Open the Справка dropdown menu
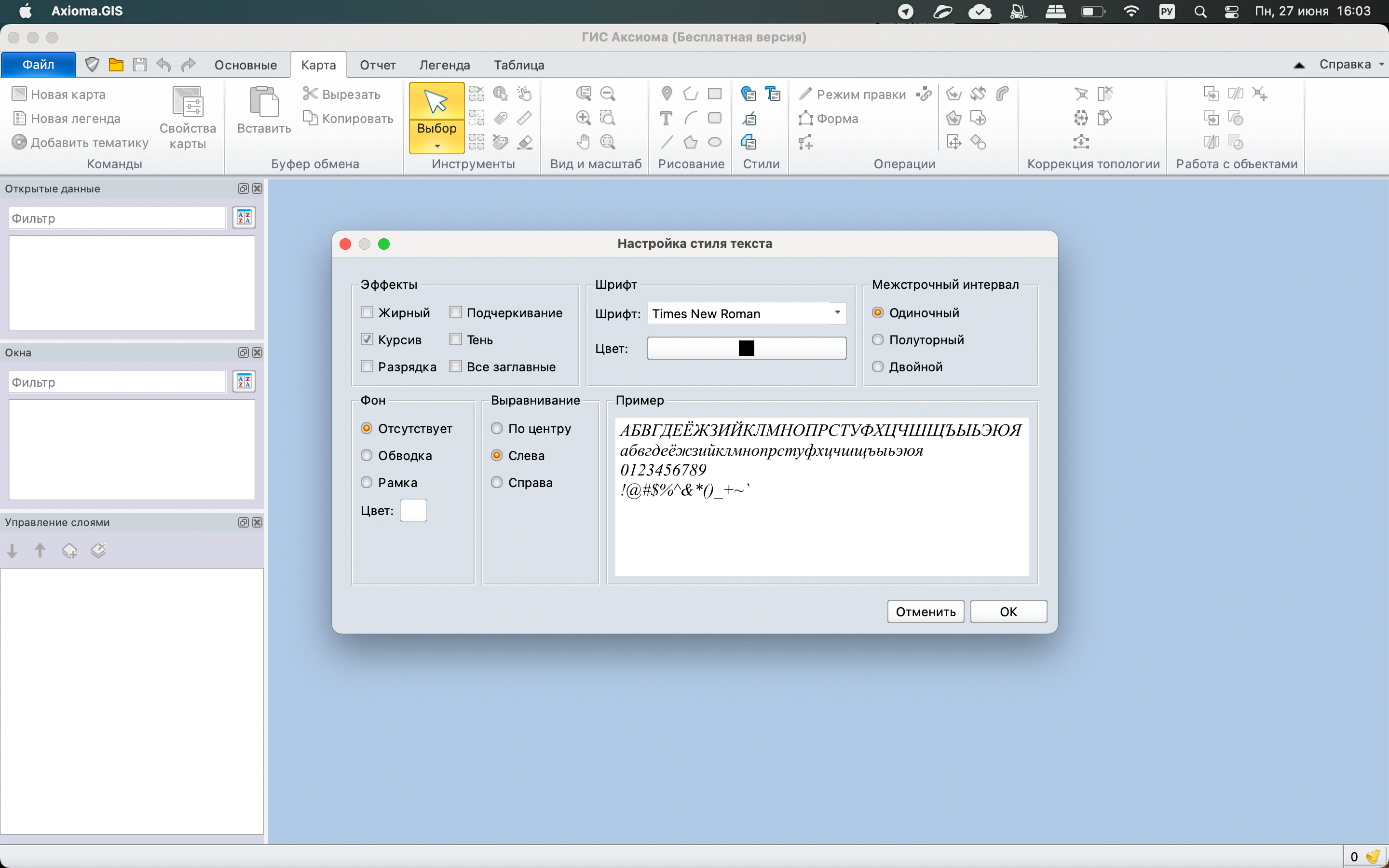 [x=1351, y=64]
